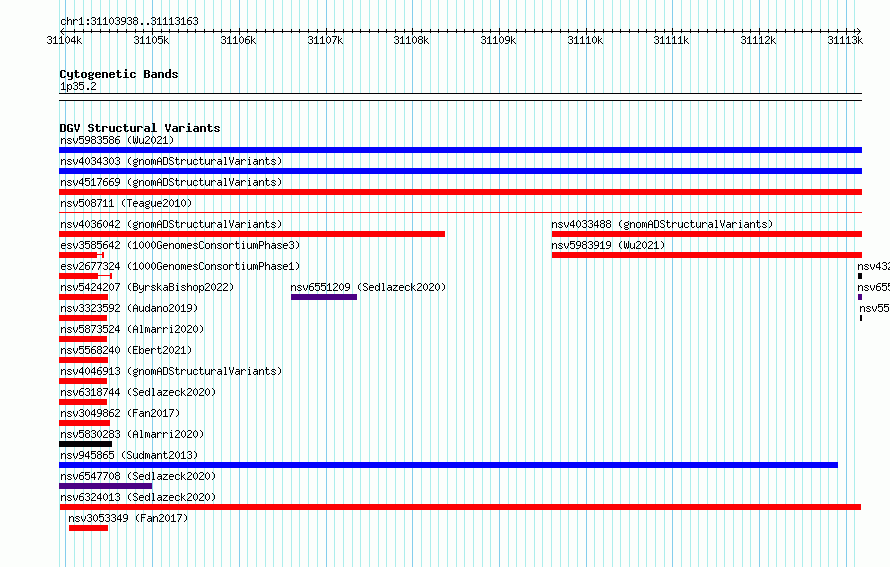Click the 31109k ruler position label

(498, 40)
